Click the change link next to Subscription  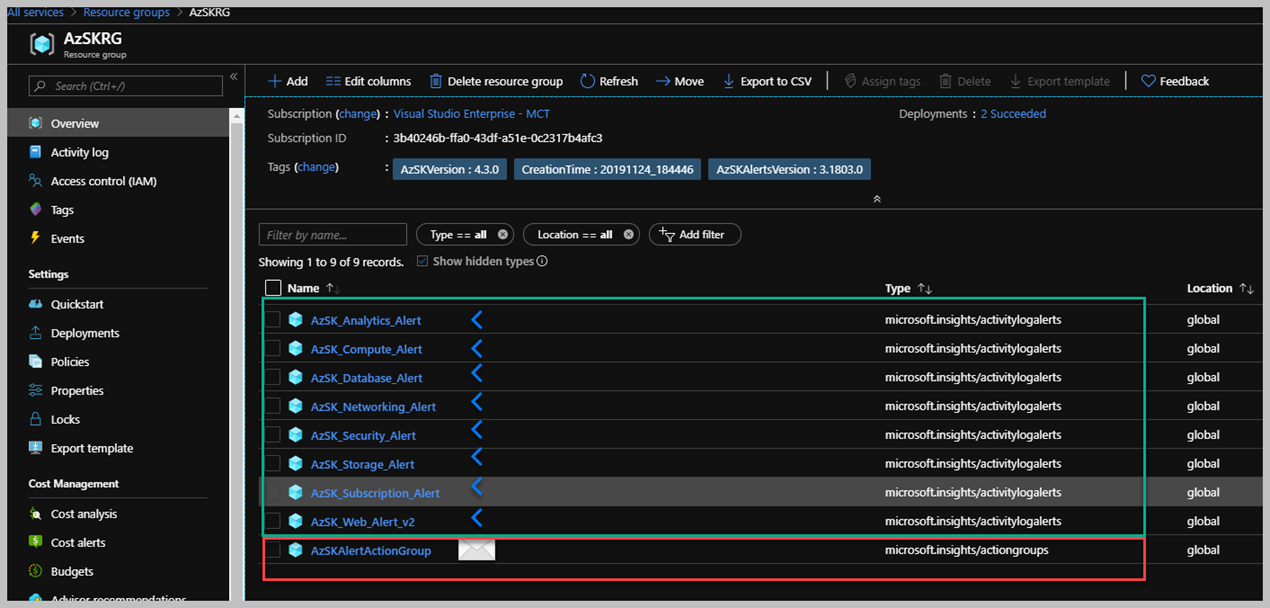359,114
